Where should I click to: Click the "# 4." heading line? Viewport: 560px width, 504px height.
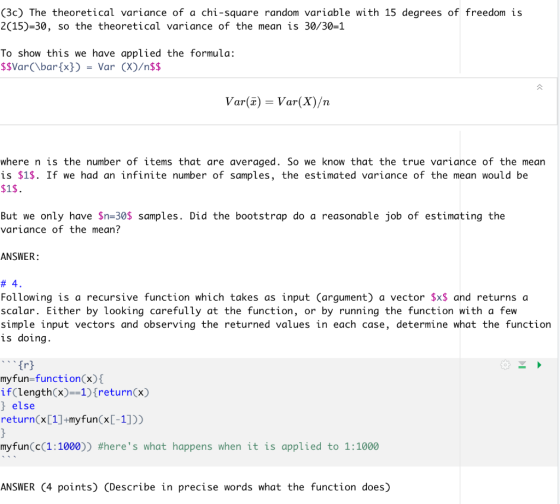coord(11,284)
